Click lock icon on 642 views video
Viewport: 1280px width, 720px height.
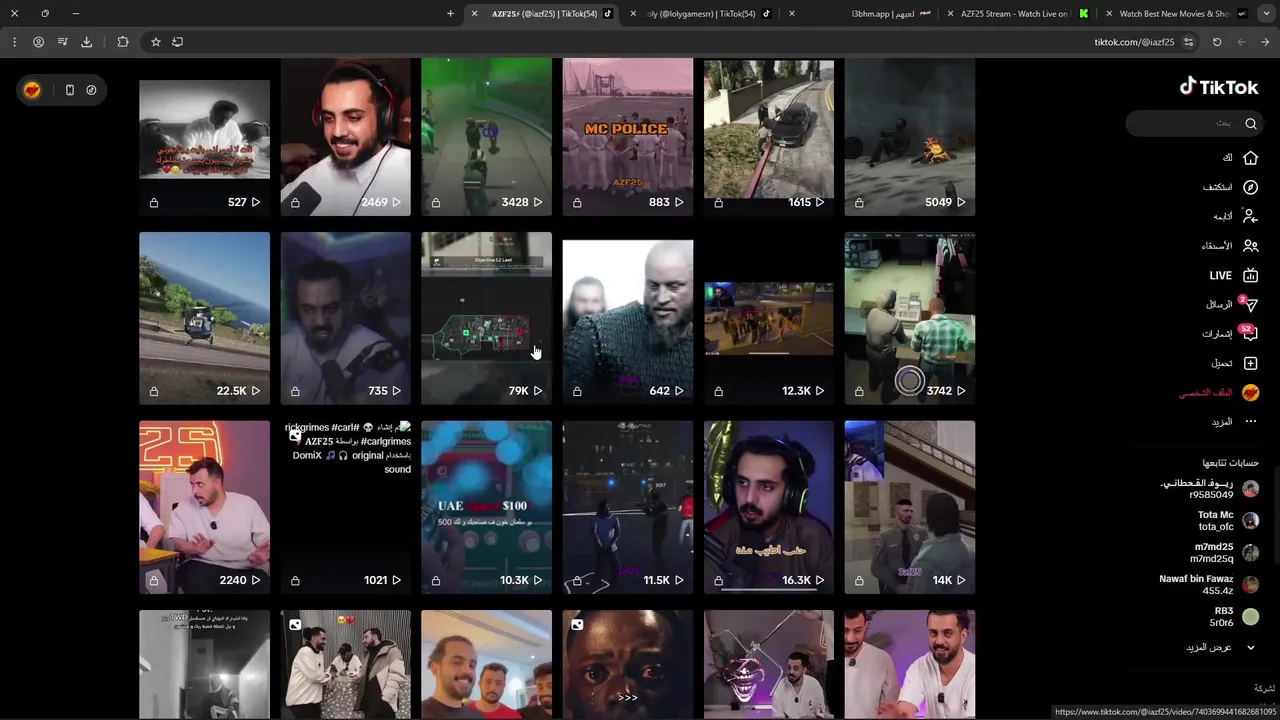tap(577, 391)
